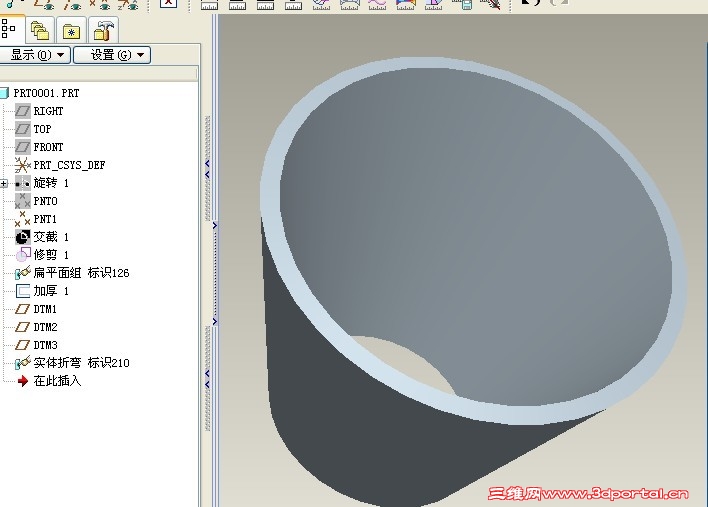
Task: Select the FRONT datum plane
Action: [39, 147]
